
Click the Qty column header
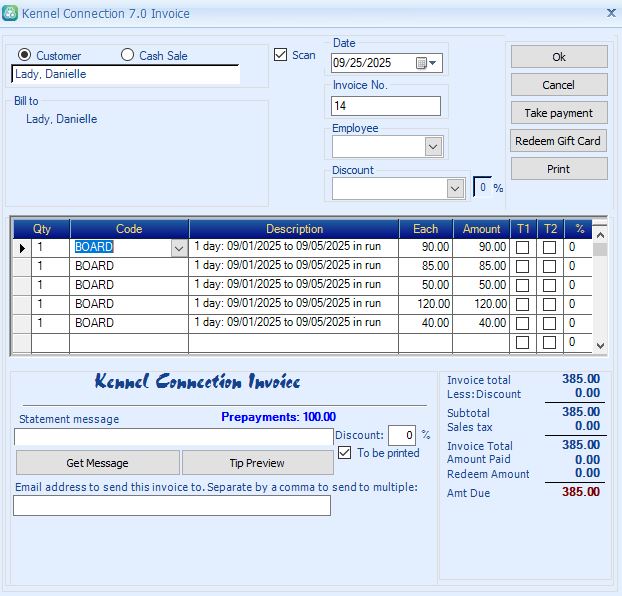[42, 229]
